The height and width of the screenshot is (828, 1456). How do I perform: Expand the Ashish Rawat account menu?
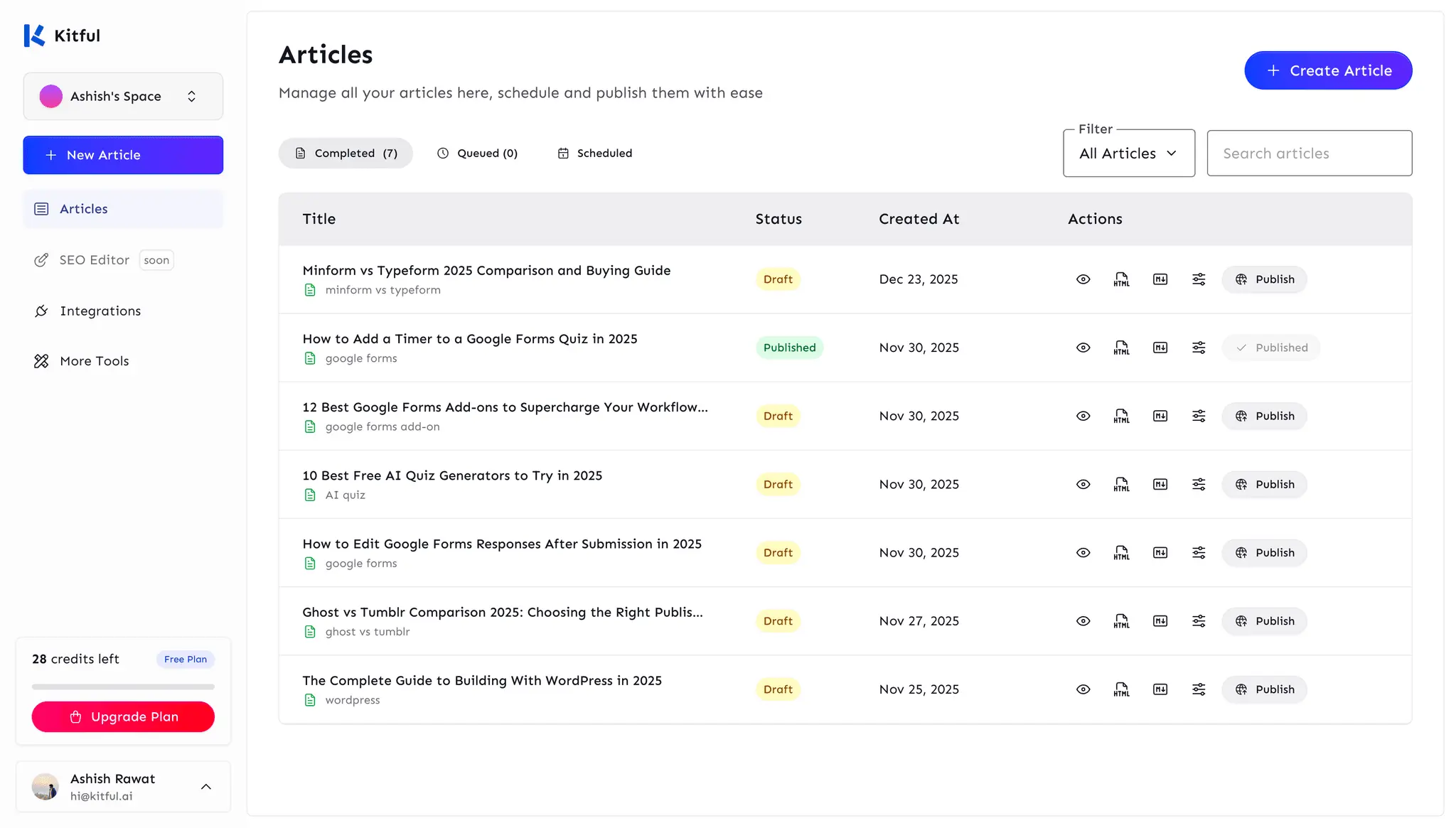[123, 787]
